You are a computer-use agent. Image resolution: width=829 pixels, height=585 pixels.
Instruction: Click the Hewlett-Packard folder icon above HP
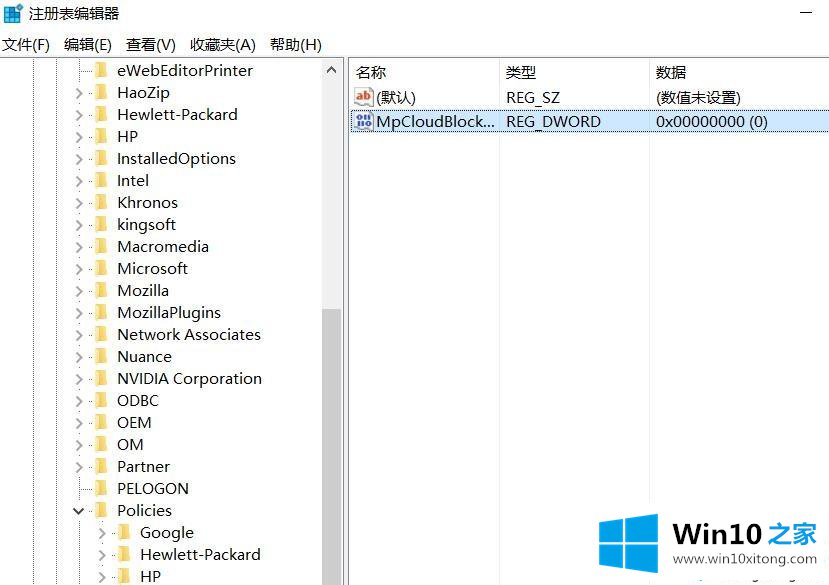pos(102,114)
